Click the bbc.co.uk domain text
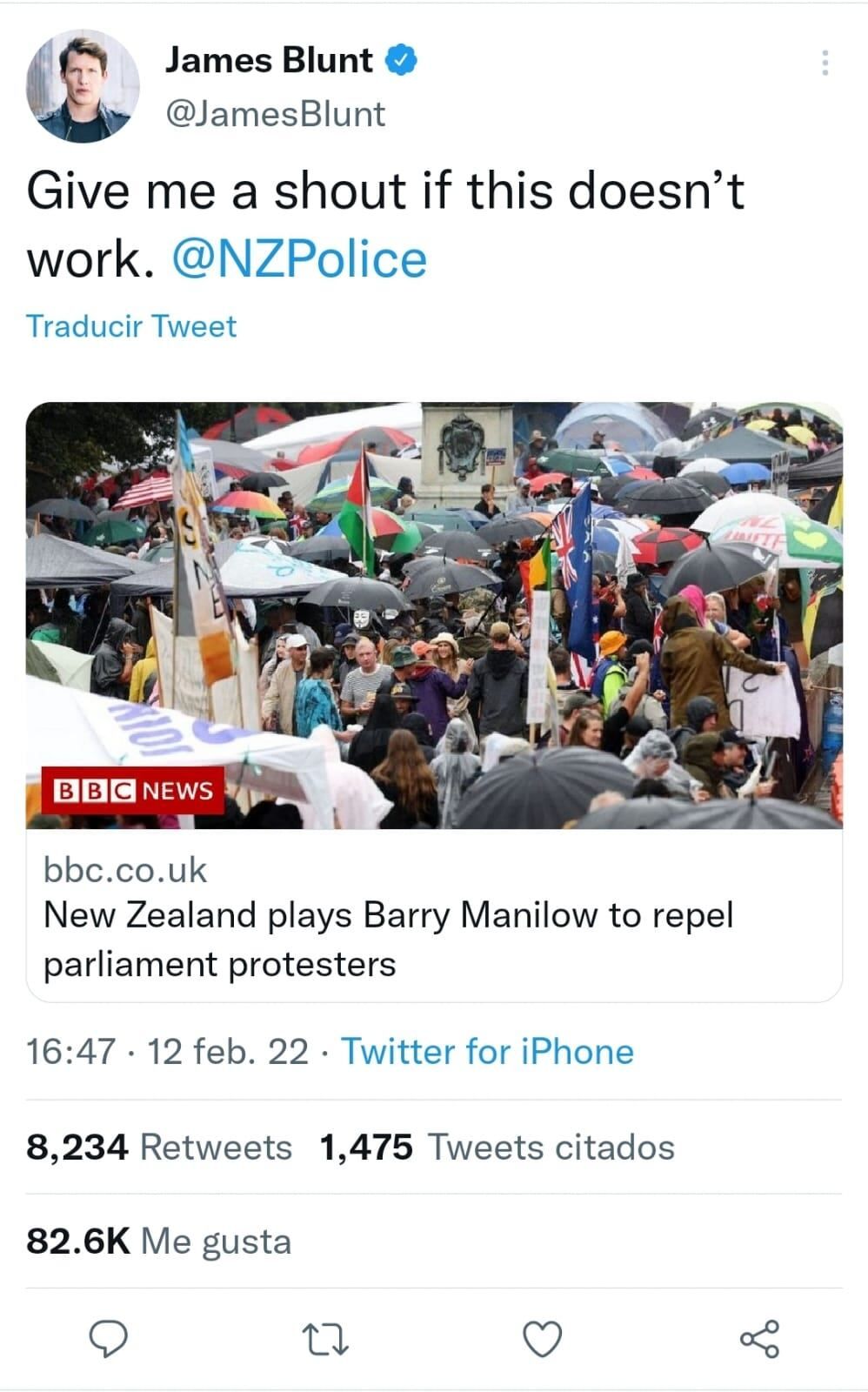Viewport: 868px width, 1392px height. (x=125, y=869)
